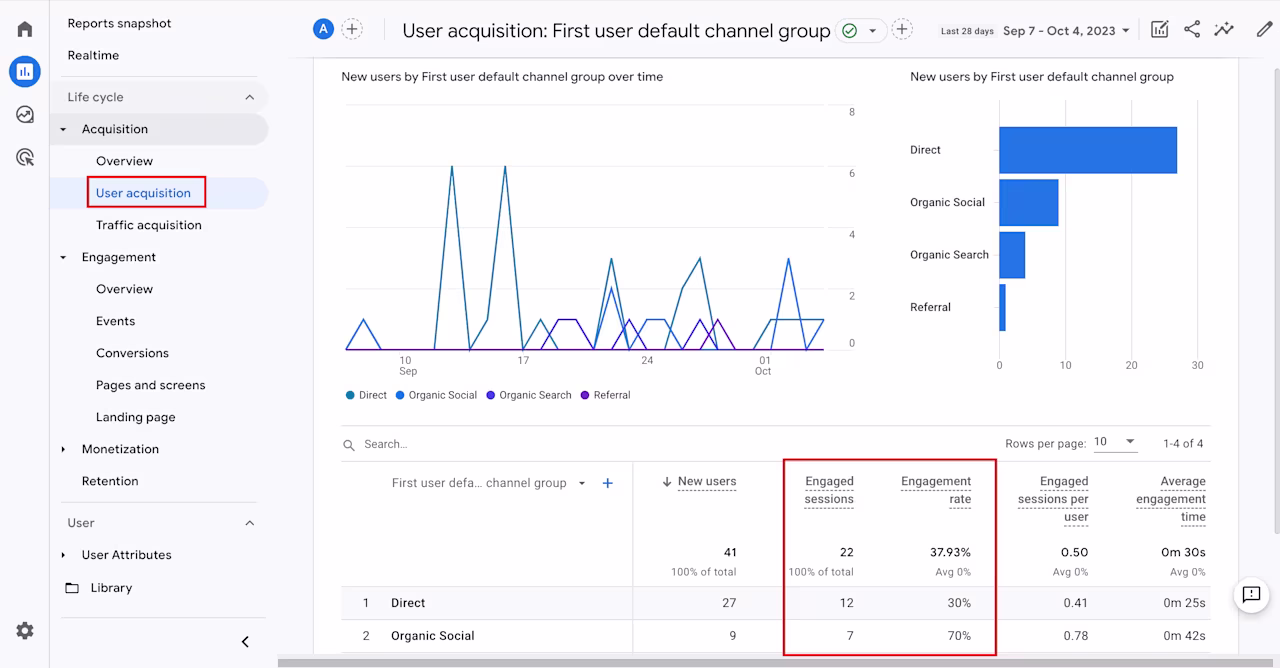Viewport: 1280px width, 668px height.
Task: Open the Rows per page dropdown
Action: (x=1116, y=442)
